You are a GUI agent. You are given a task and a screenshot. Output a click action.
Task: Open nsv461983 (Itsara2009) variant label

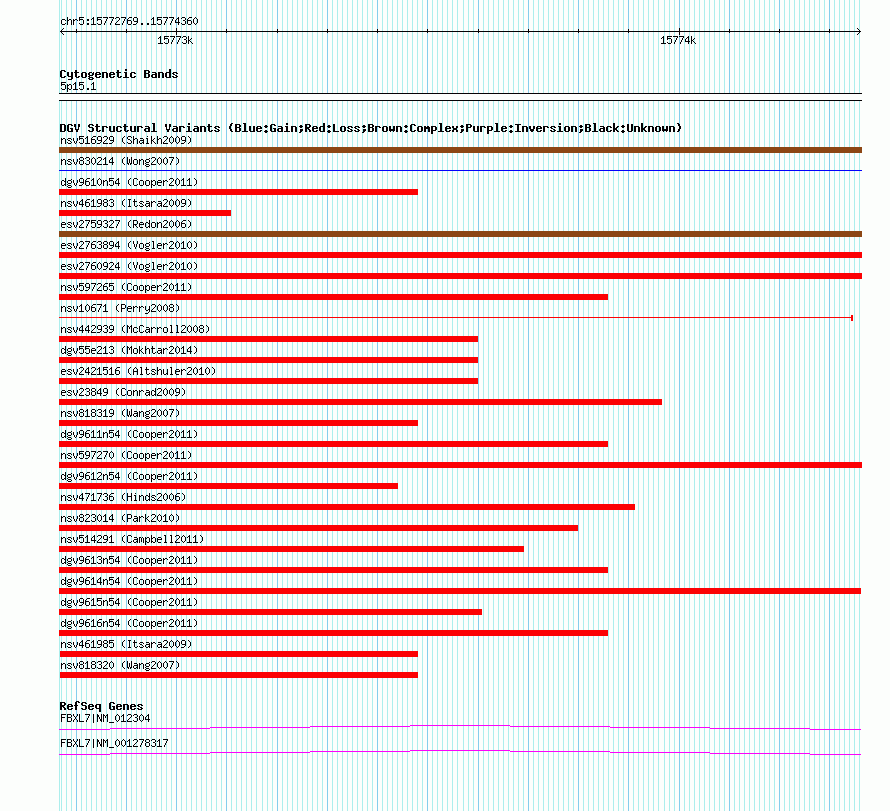pyautogui.click(x=126, y=203)
